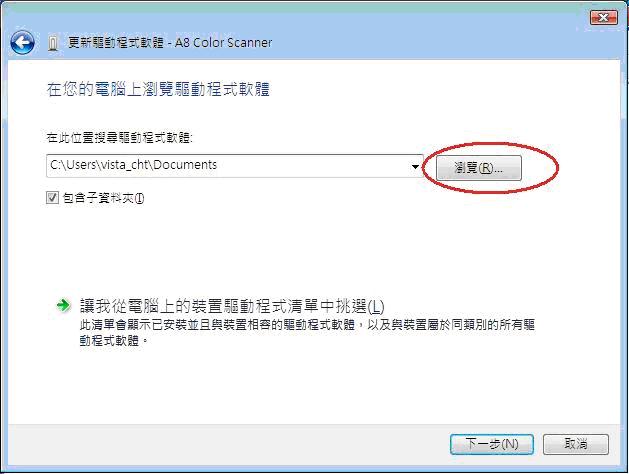Click the description text under driver list option
The height and width of the screenshot is (474, 629).
point(307,333)
